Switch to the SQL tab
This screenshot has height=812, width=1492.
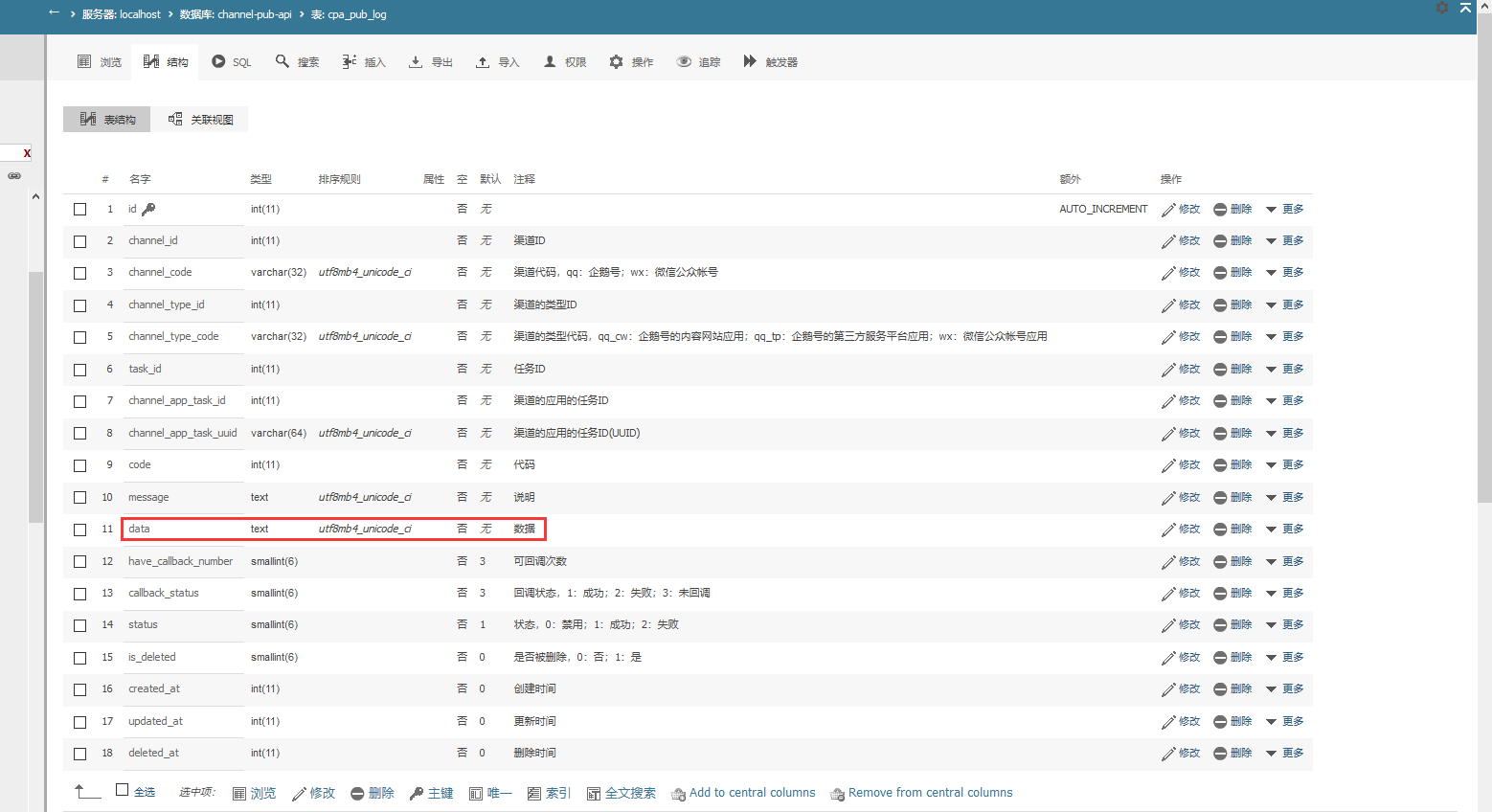232,62
